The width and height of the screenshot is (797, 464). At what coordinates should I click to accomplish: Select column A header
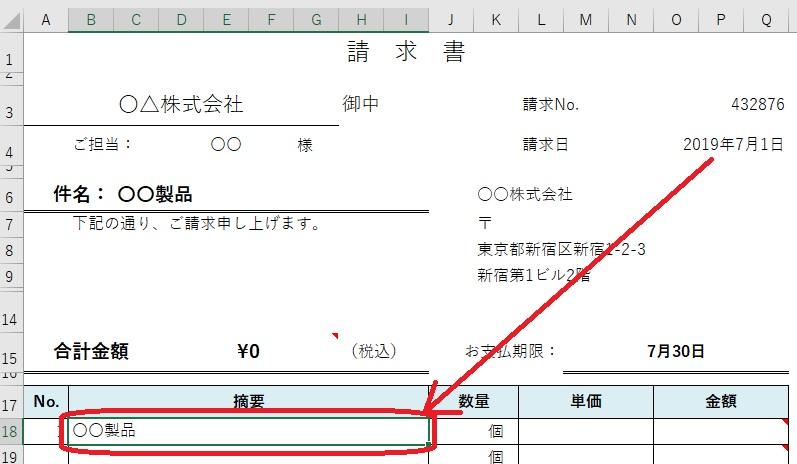click(45, 19)
